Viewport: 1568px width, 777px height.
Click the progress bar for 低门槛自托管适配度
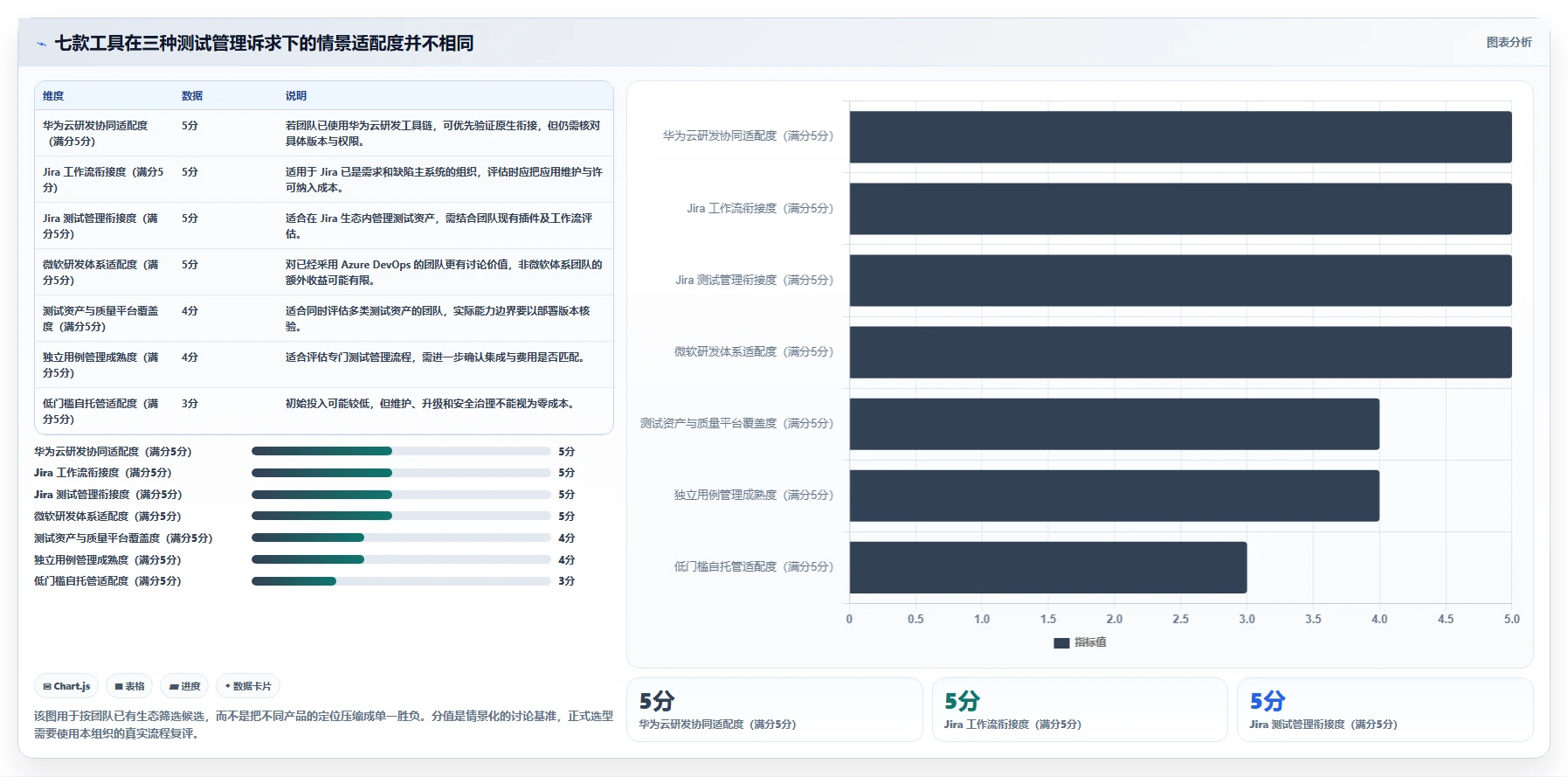[x=401, y=581]
